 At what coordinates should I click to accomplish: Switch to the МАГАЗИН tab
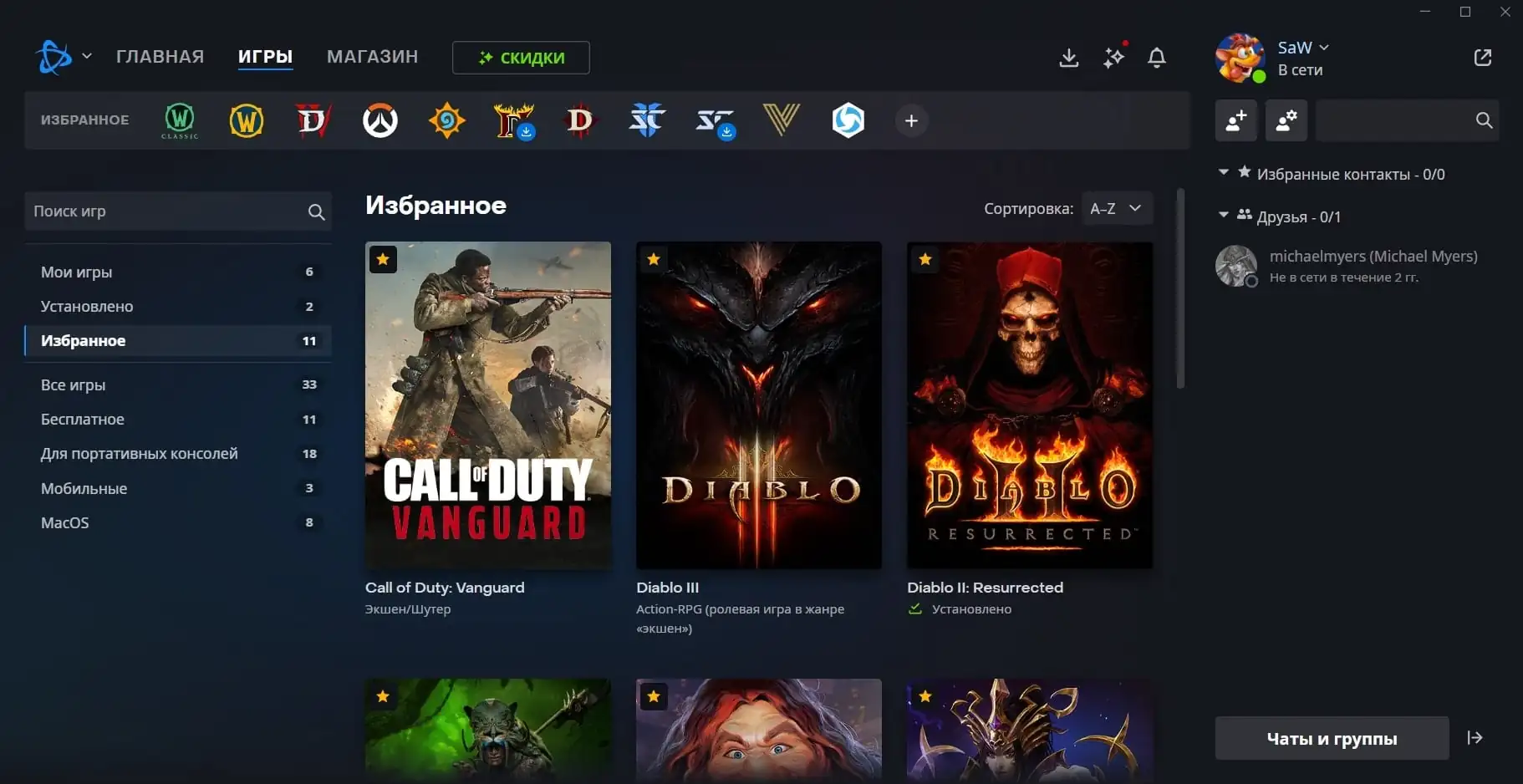(x=372, y=56)
